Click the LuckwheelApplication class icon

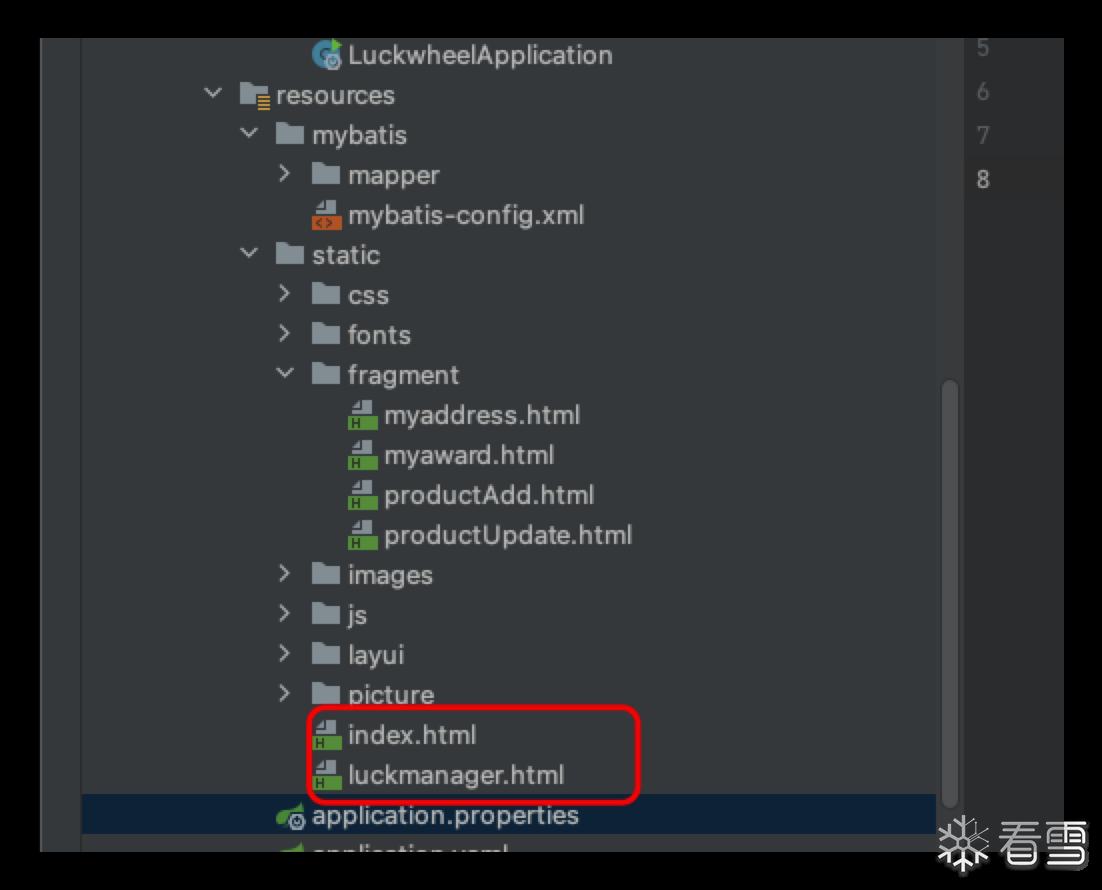tap(327, 55)
